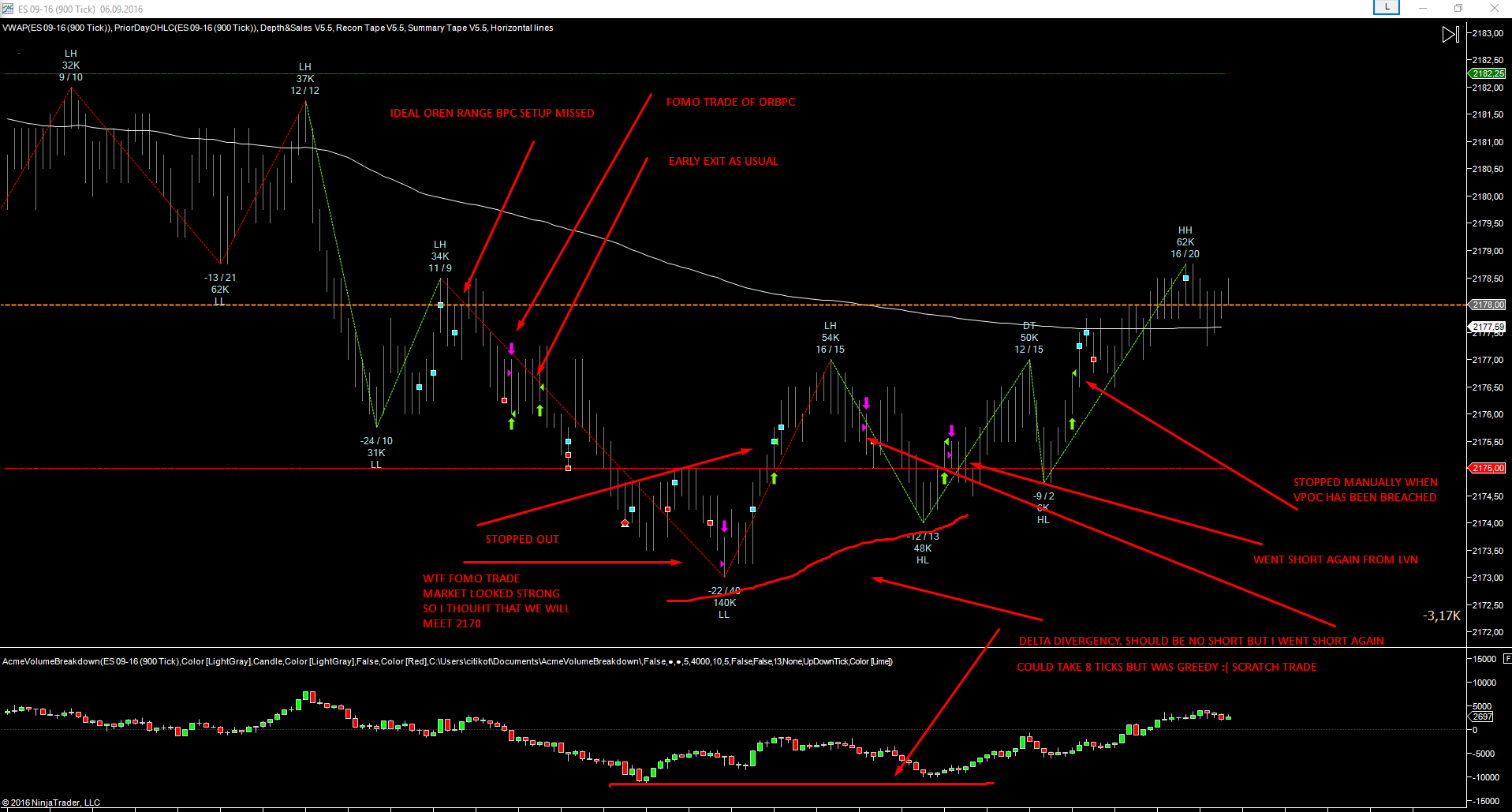
Task: Select the 'WENT SHORT AGAIN FROM LVN' note
Action: (1335, 559)
